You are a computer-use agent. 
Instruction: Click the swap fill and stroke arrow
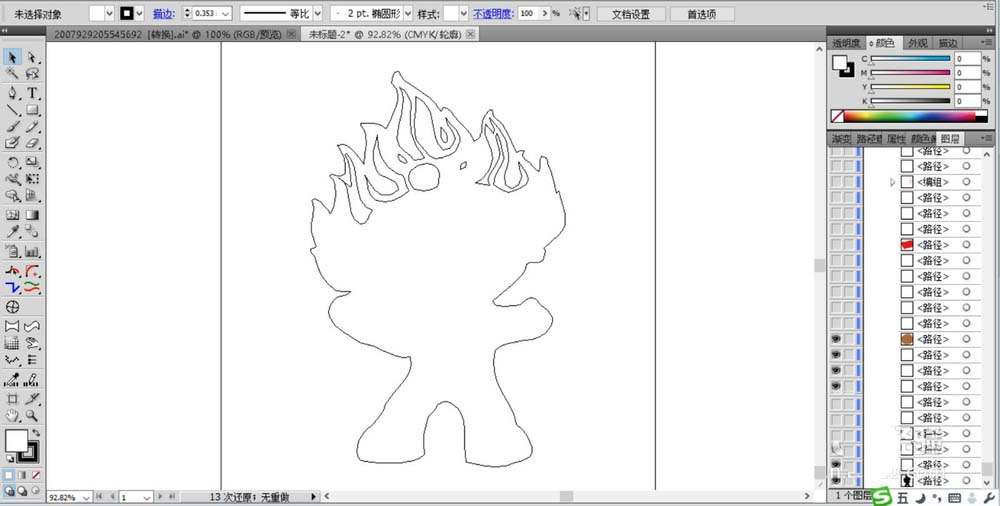[36, 433]
